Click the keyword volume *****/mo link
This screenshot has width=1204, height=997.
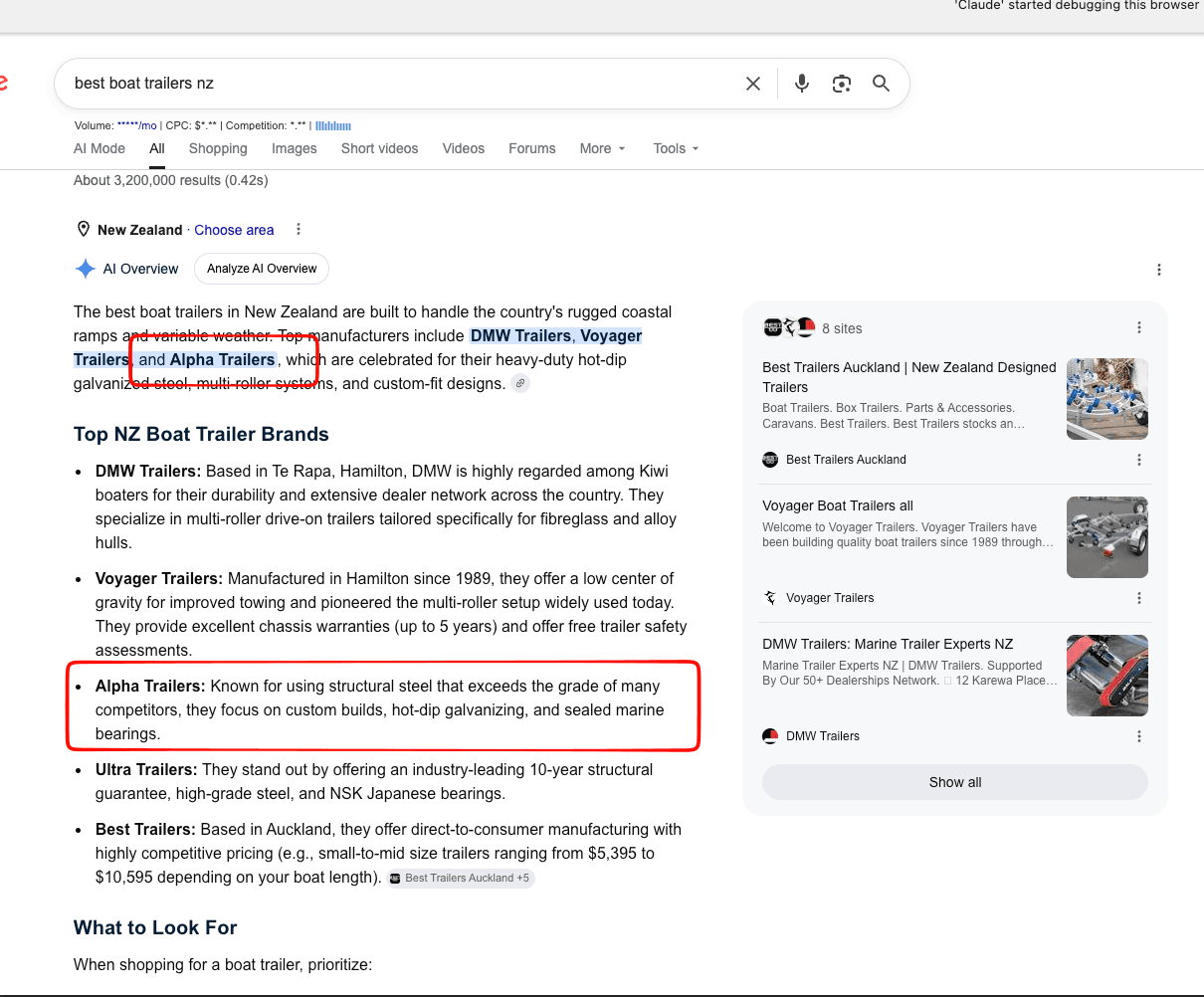(137, 125)
